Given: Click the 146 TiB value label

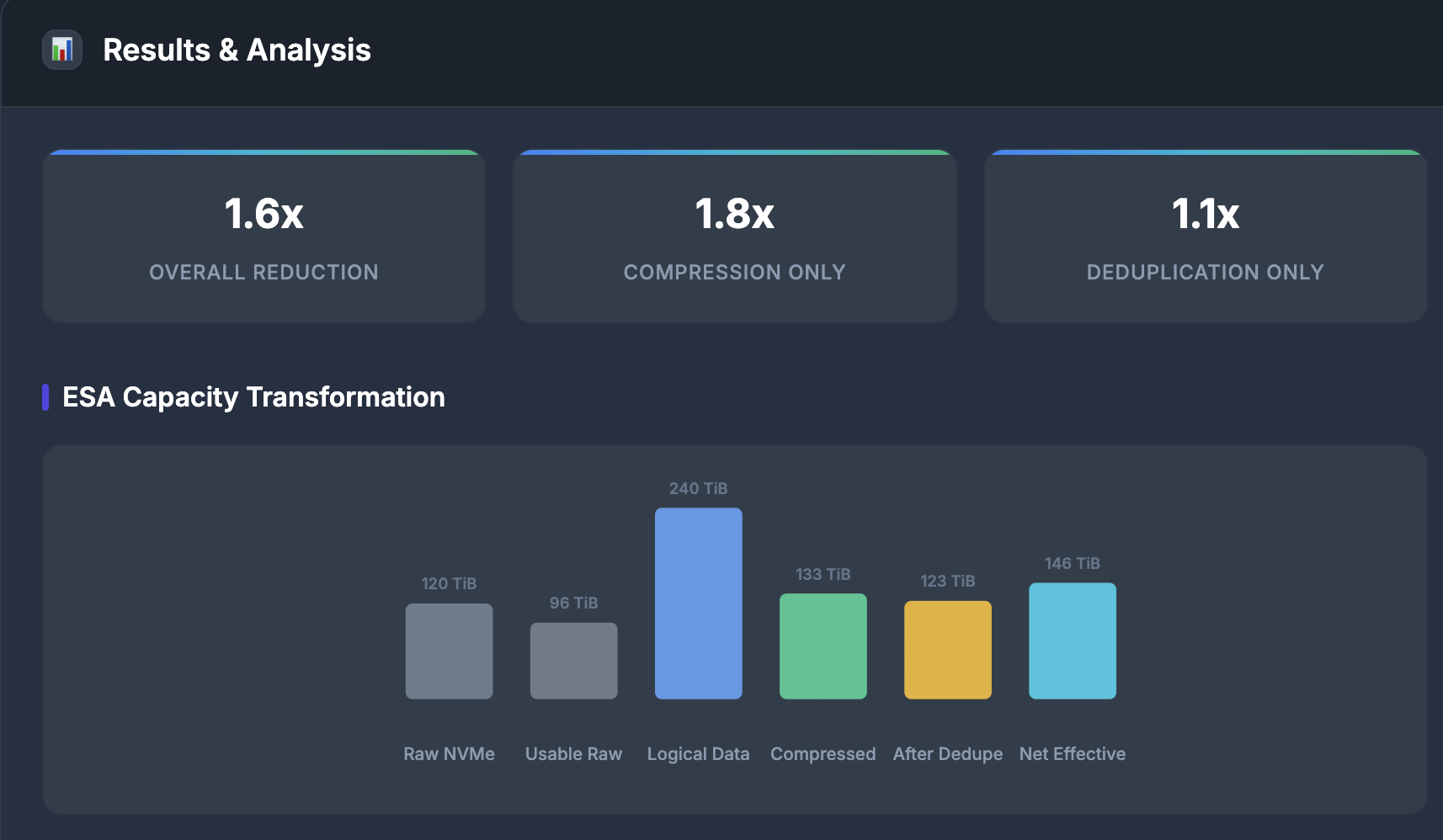Looking at the screenshot, I should point(1072,563).
